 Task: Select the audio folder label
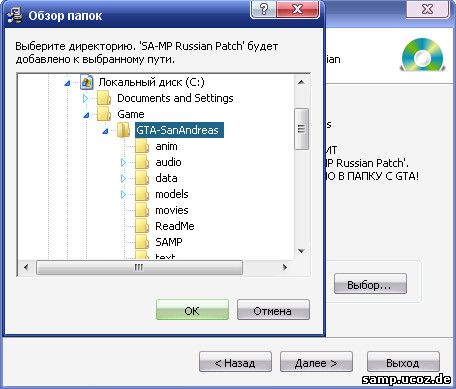[x=168, y=162]
